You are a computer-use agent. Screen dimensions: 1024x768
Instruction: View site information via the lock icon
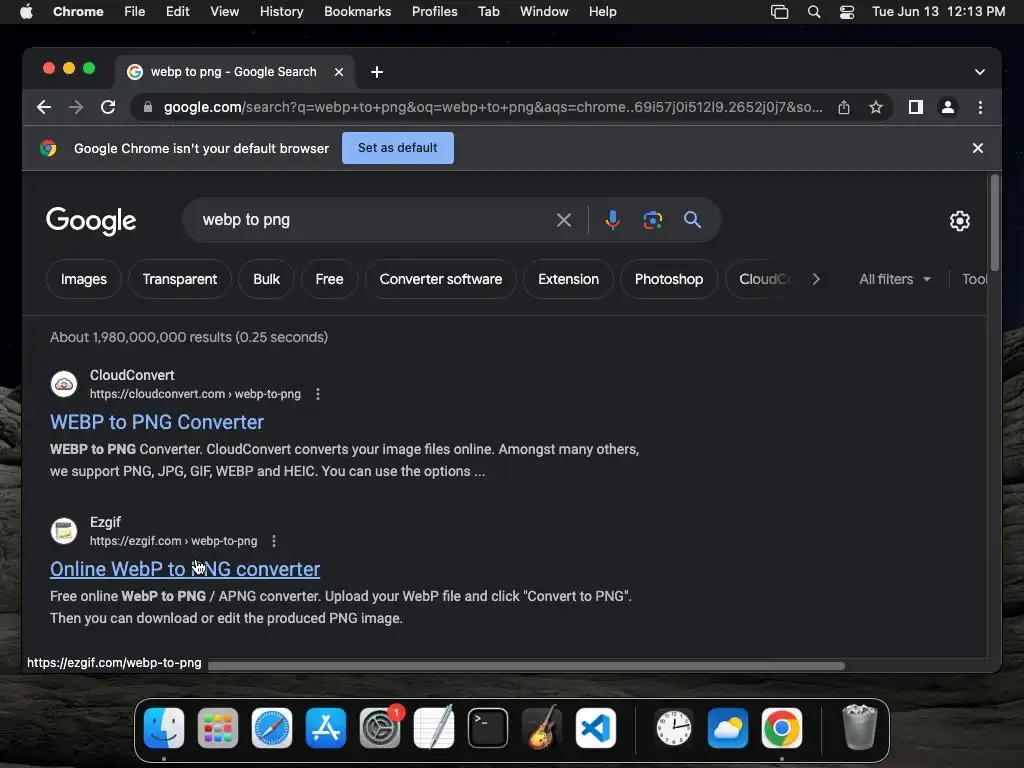click(x=148, y=107)
